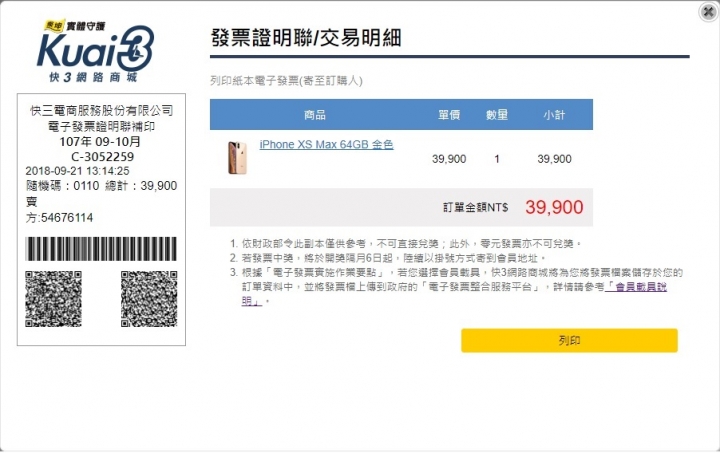
Task: Click the right QR code on invoice
Action: 149,299
